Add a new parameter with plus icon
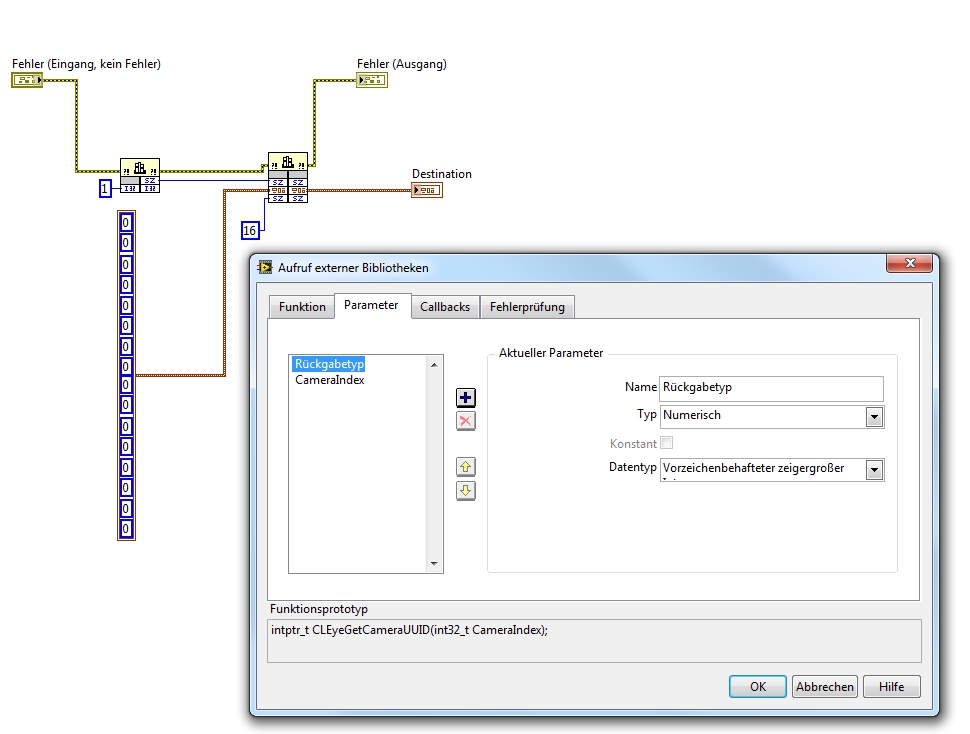Image resolution: width=970 pixels, height=734 pixels. coord(465,397)
